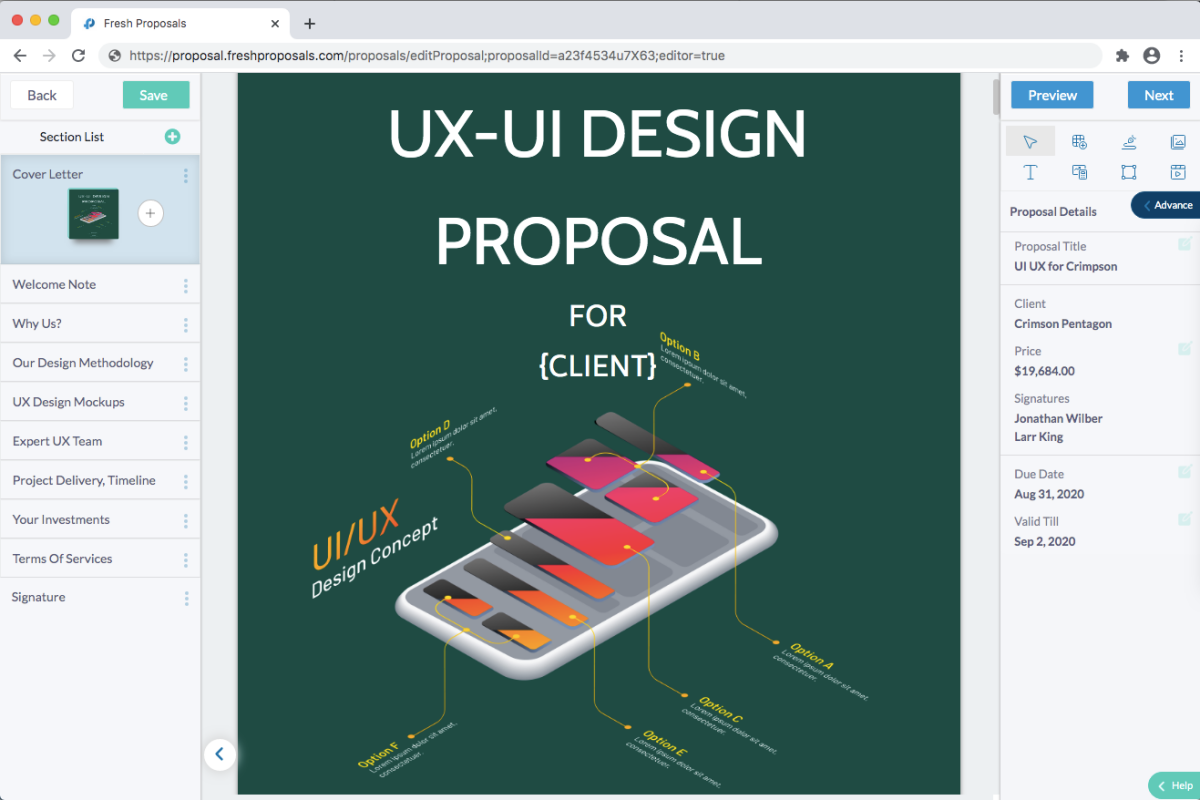Select the image gallery tool icon
Viewport: 1200px width, 800px height.
[1178, 142]
